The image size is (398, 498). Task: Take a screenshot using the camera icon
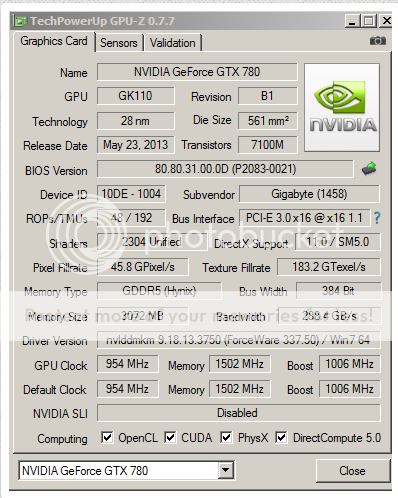tap(378, 41)
